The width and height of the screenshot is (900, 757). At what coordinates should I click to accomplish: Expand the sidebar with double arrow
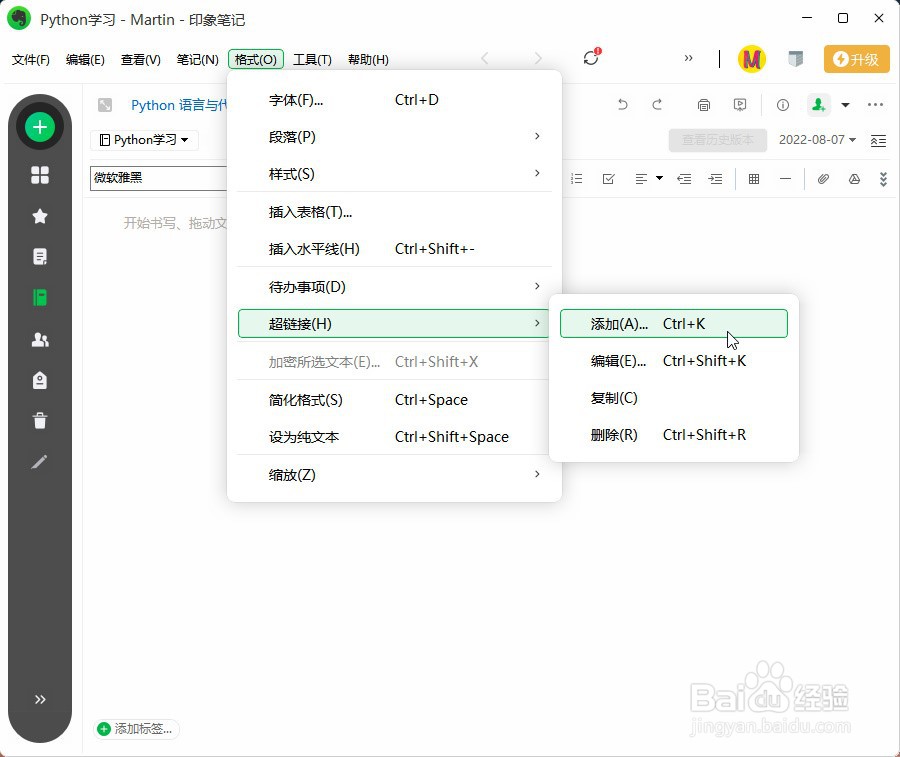click(x=40, y=699)
